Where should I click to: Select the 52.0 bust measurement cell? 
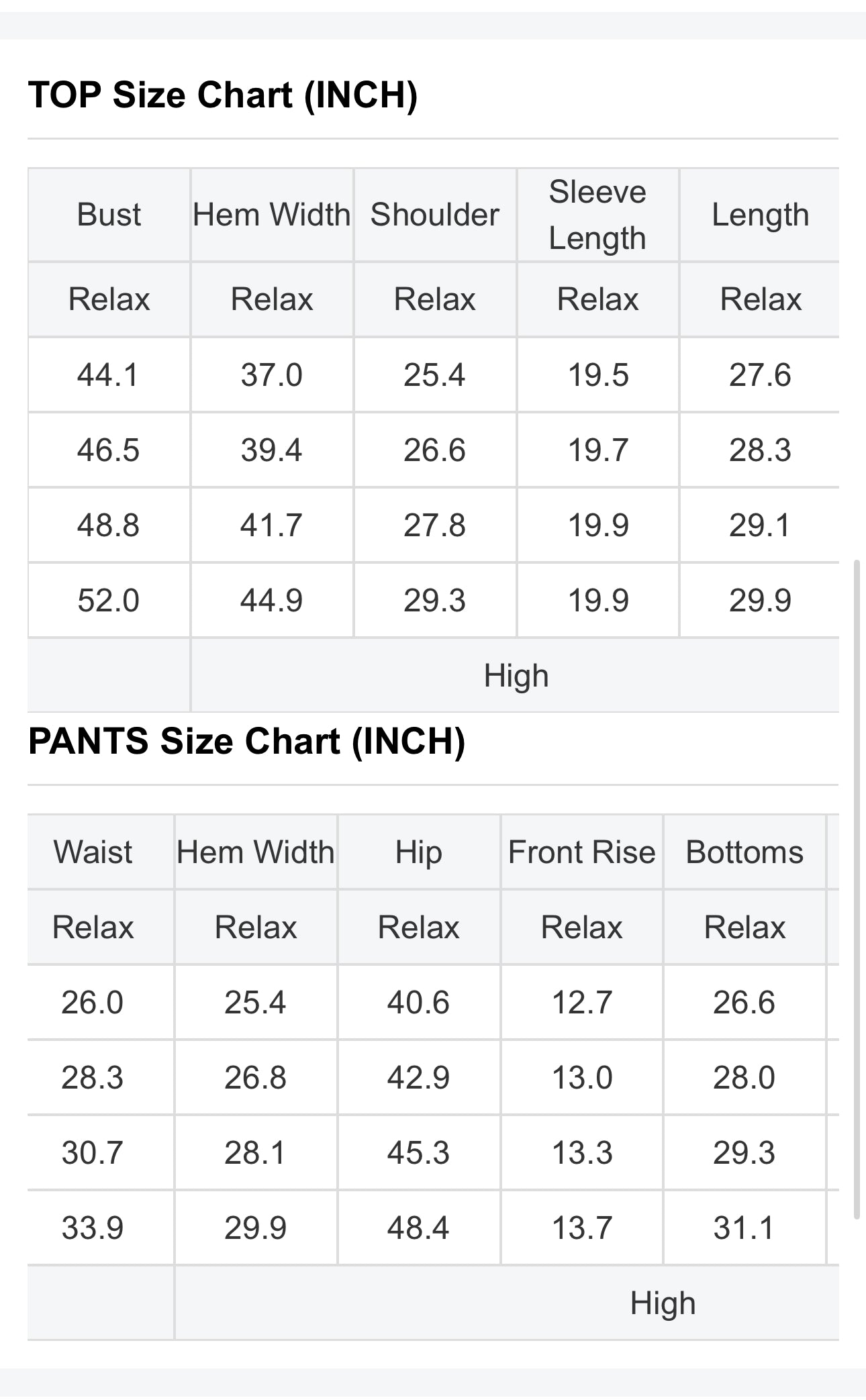tap(108, 600)
